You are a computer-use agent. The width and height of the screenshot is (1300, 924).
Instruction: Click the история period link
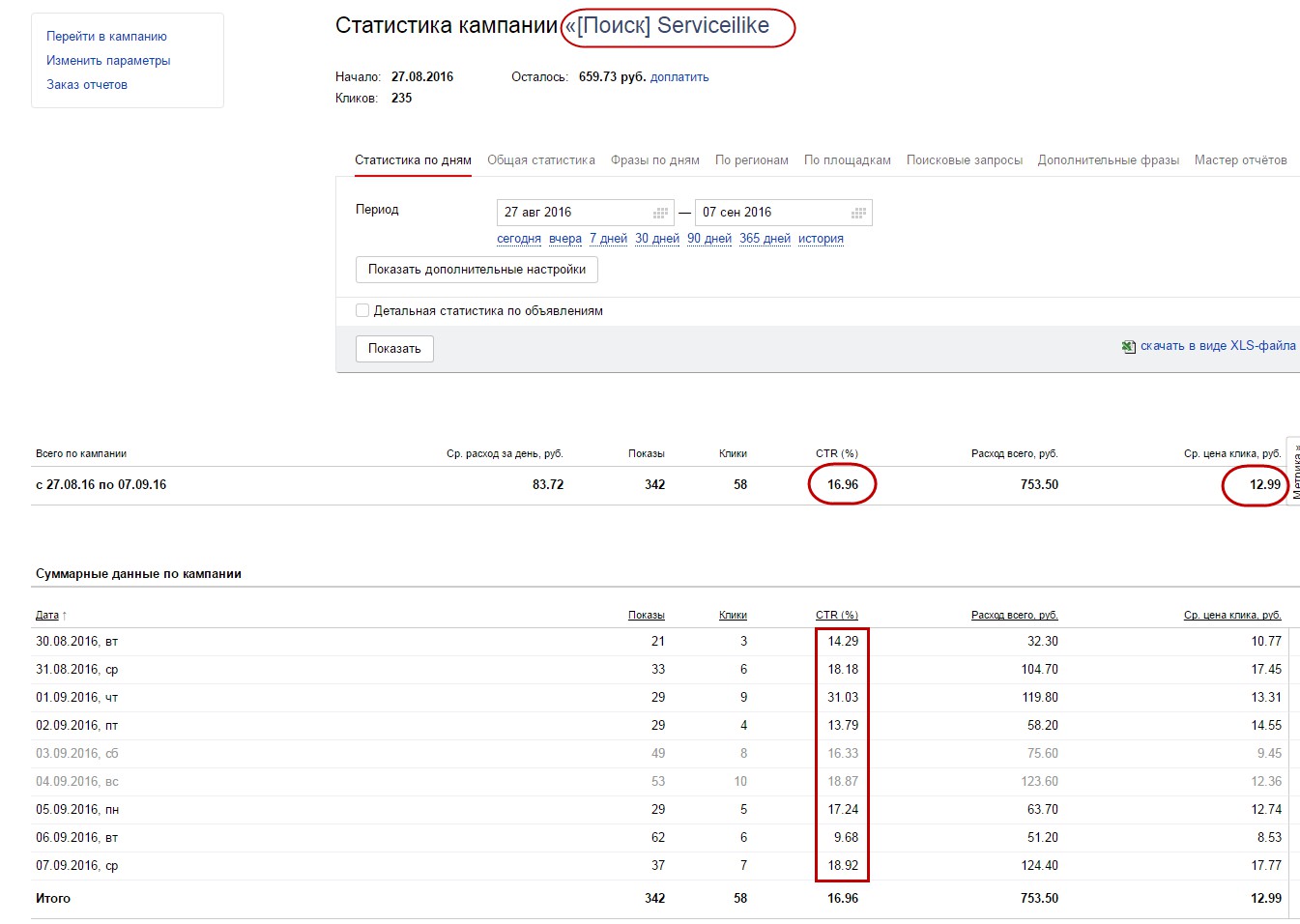[821, 239]
